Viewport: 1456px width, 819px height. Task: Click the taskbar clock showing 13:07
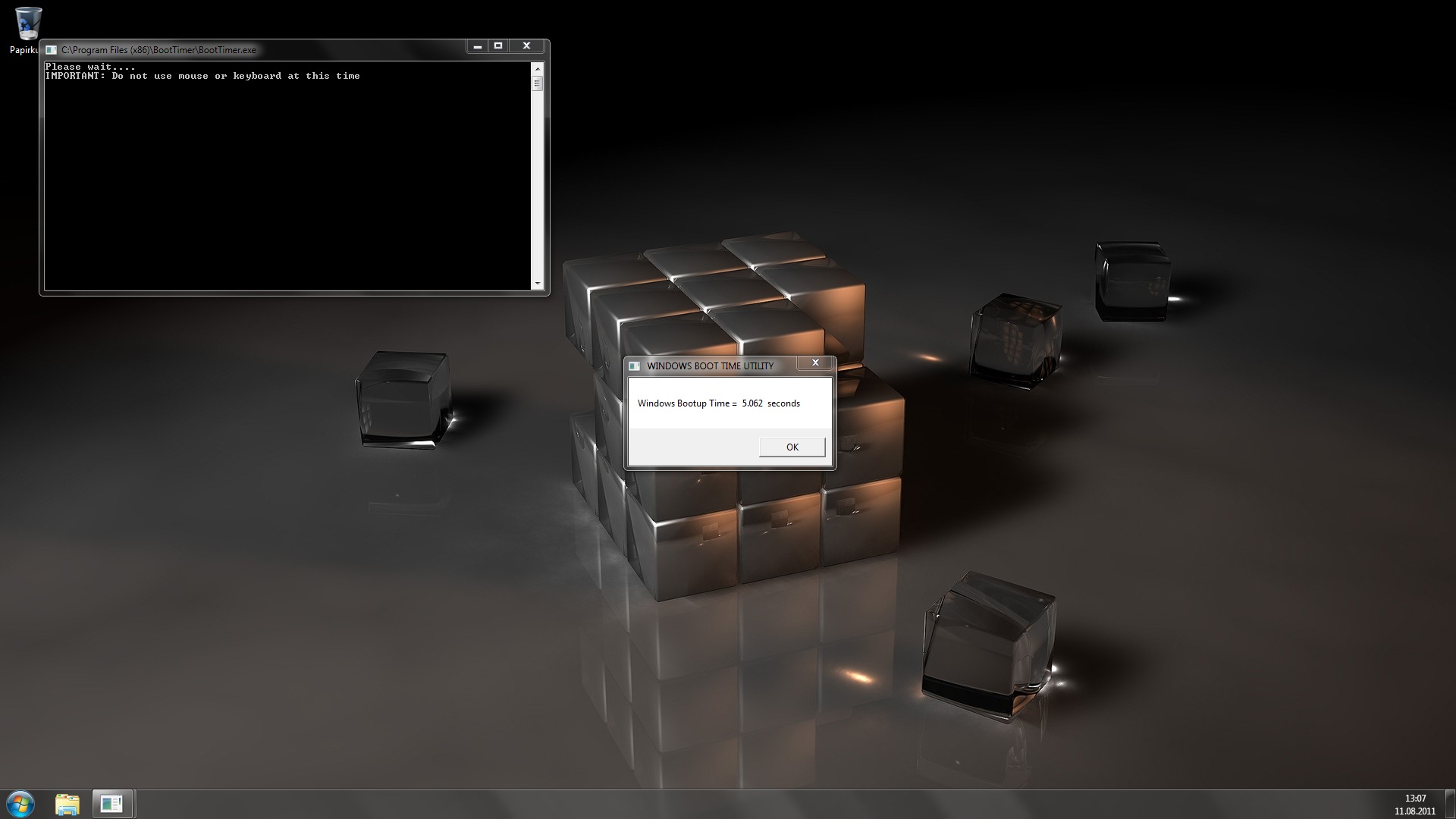1415,799
